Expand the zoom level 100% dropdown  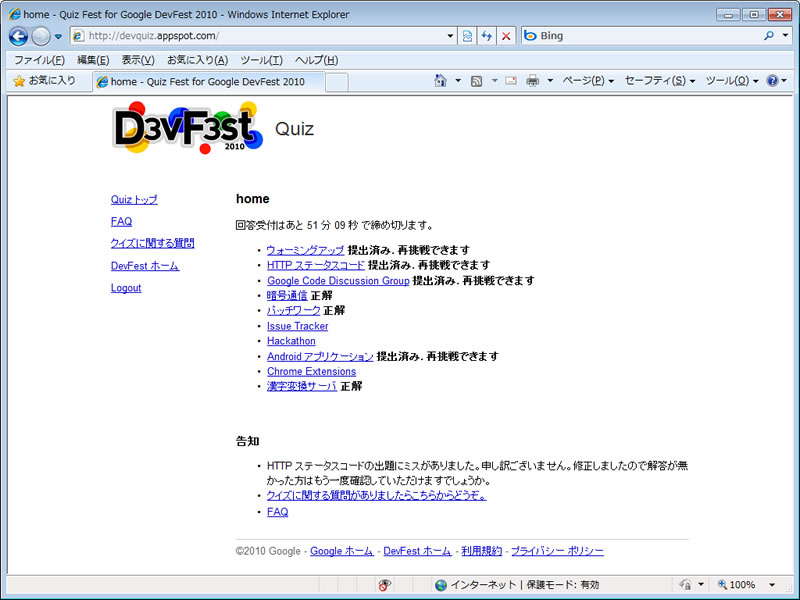click(x=771, y=585)
